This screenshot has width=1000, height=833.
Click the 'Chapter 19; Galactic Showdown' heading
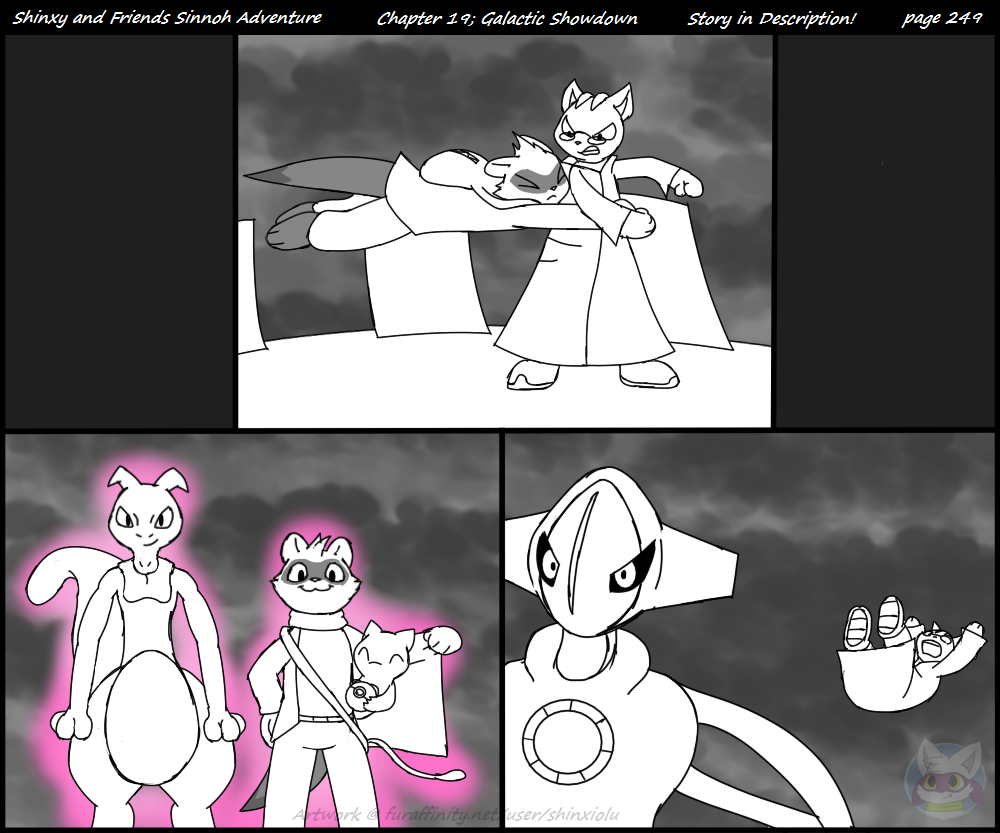tap(507, 18)
